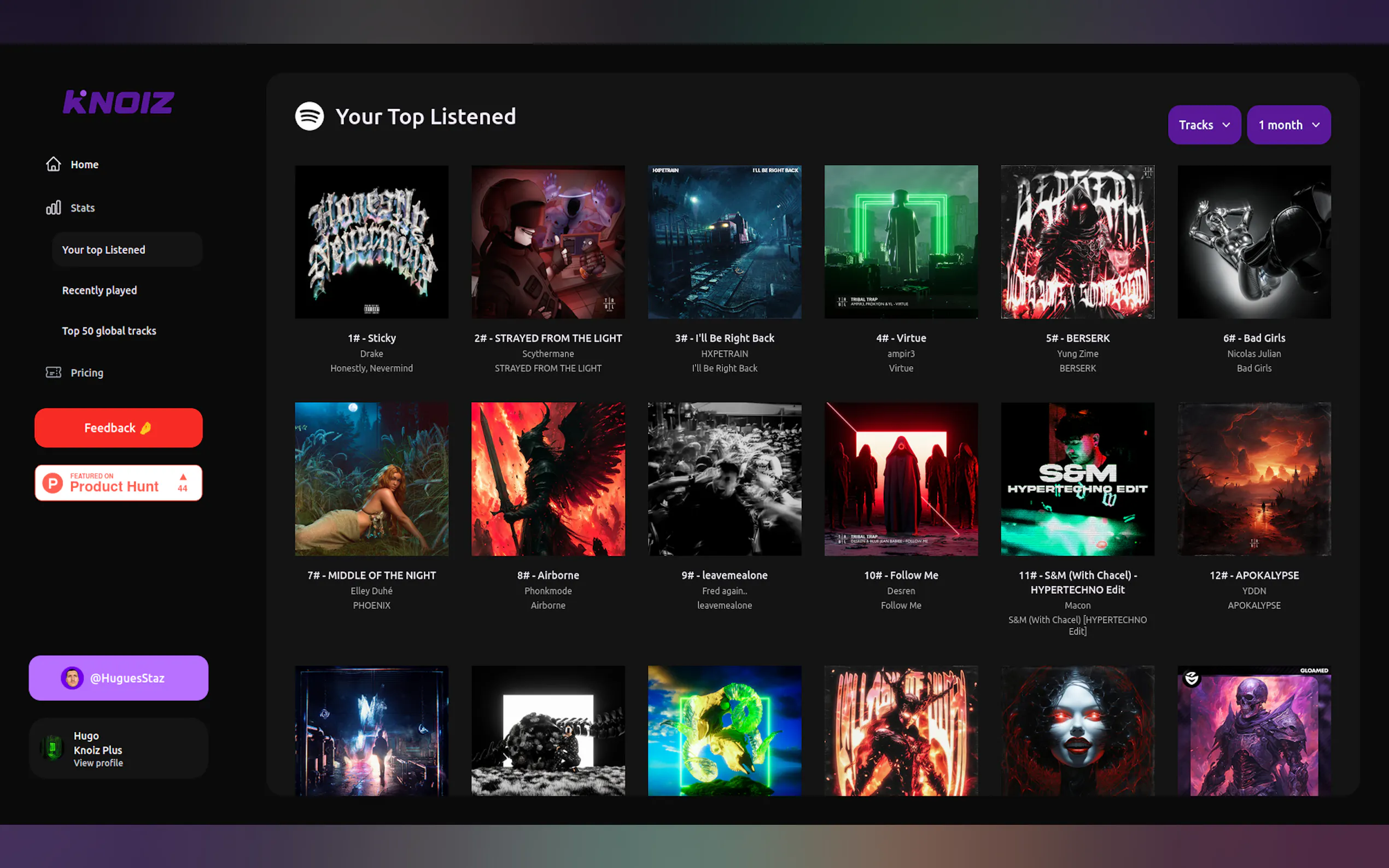Viewport: 1389px width, 868px height.
Task: Open the I'll Be Right Back cover
Action: pyautogui.click(x=725, y=242)
